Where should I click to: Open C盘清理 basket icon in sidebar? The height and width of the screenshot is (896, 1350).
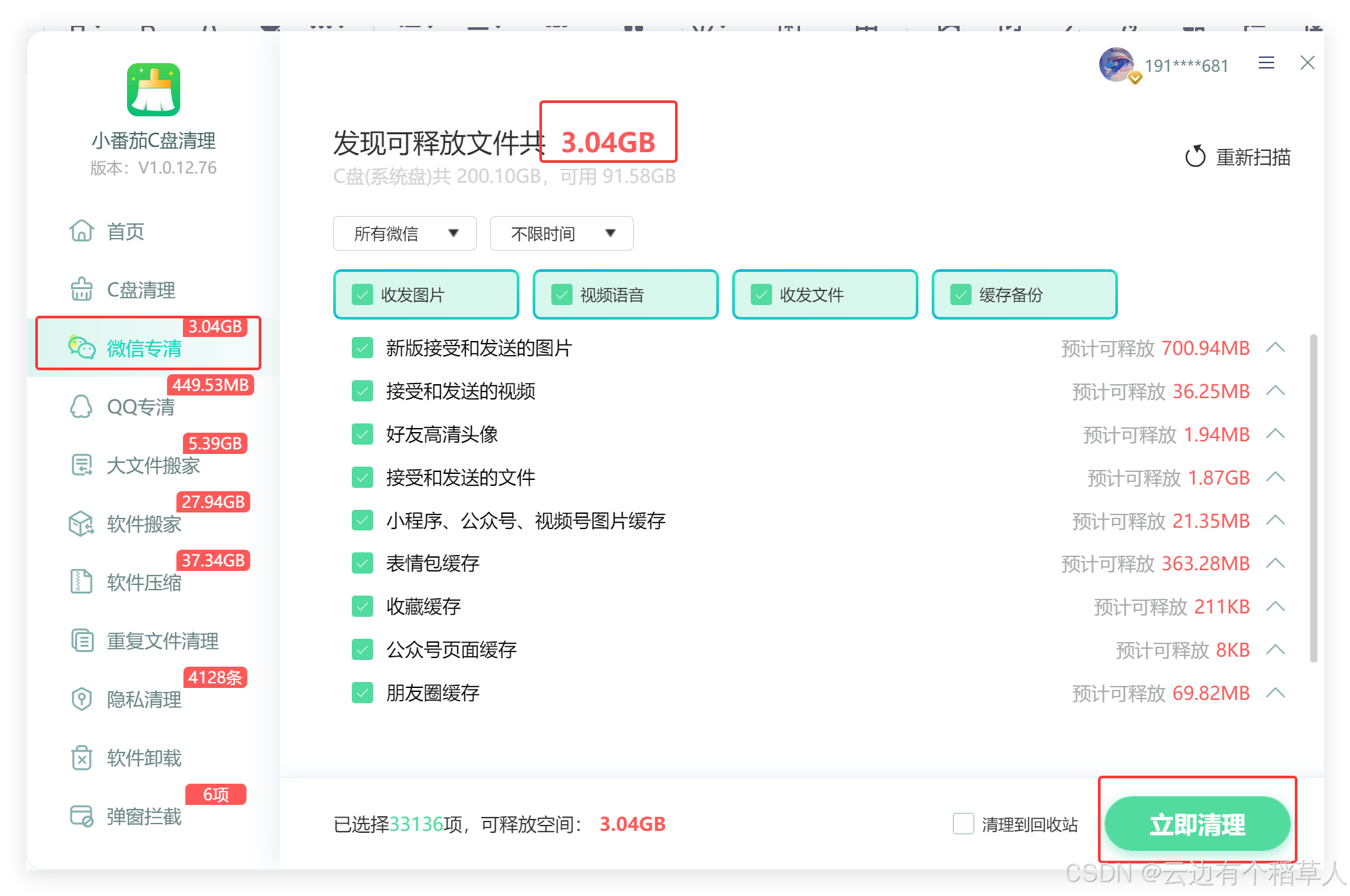pyautogui.click(x=81, y=289)
